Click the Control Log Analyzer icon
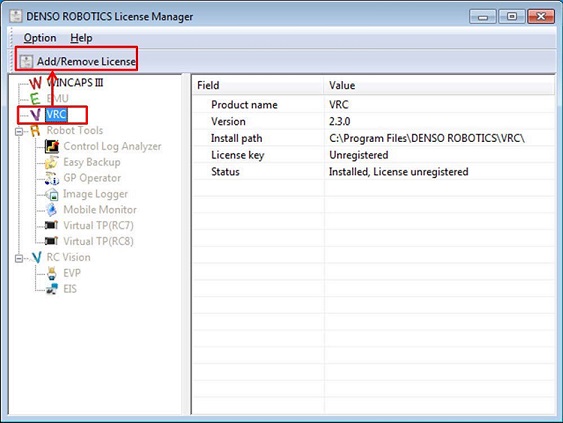563x423 pixels. pyautogui.click(x=52, y=146)
